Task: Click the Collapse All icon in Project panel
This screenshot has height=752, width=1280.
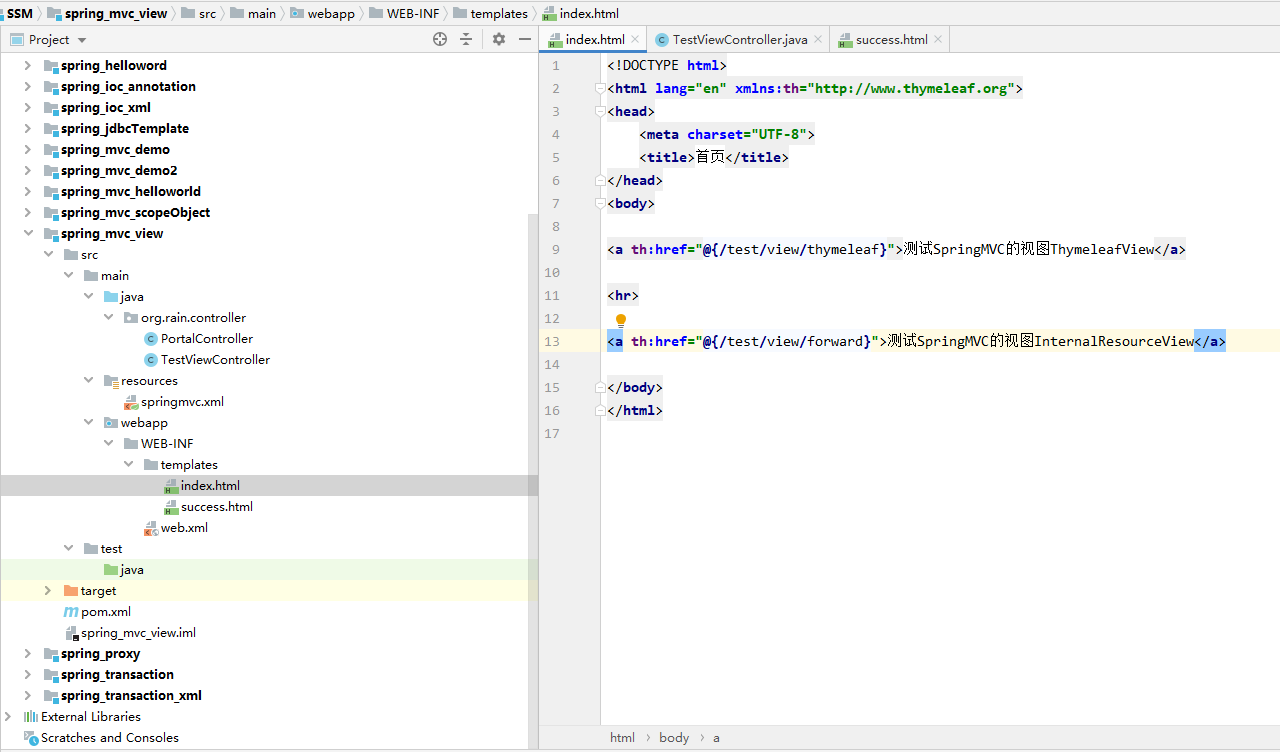Action: coord(466,39)
